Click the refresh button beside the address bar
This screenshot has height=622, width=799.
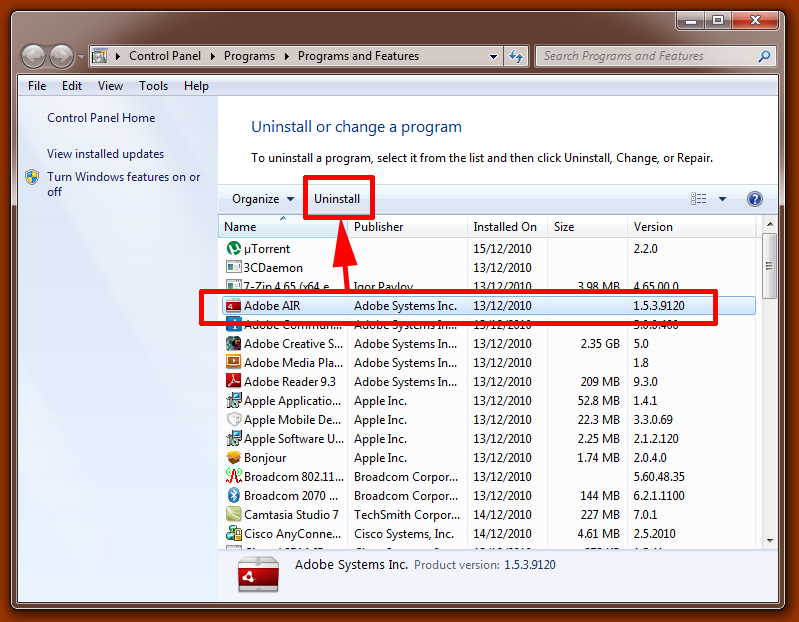click(x=516, y=56)
